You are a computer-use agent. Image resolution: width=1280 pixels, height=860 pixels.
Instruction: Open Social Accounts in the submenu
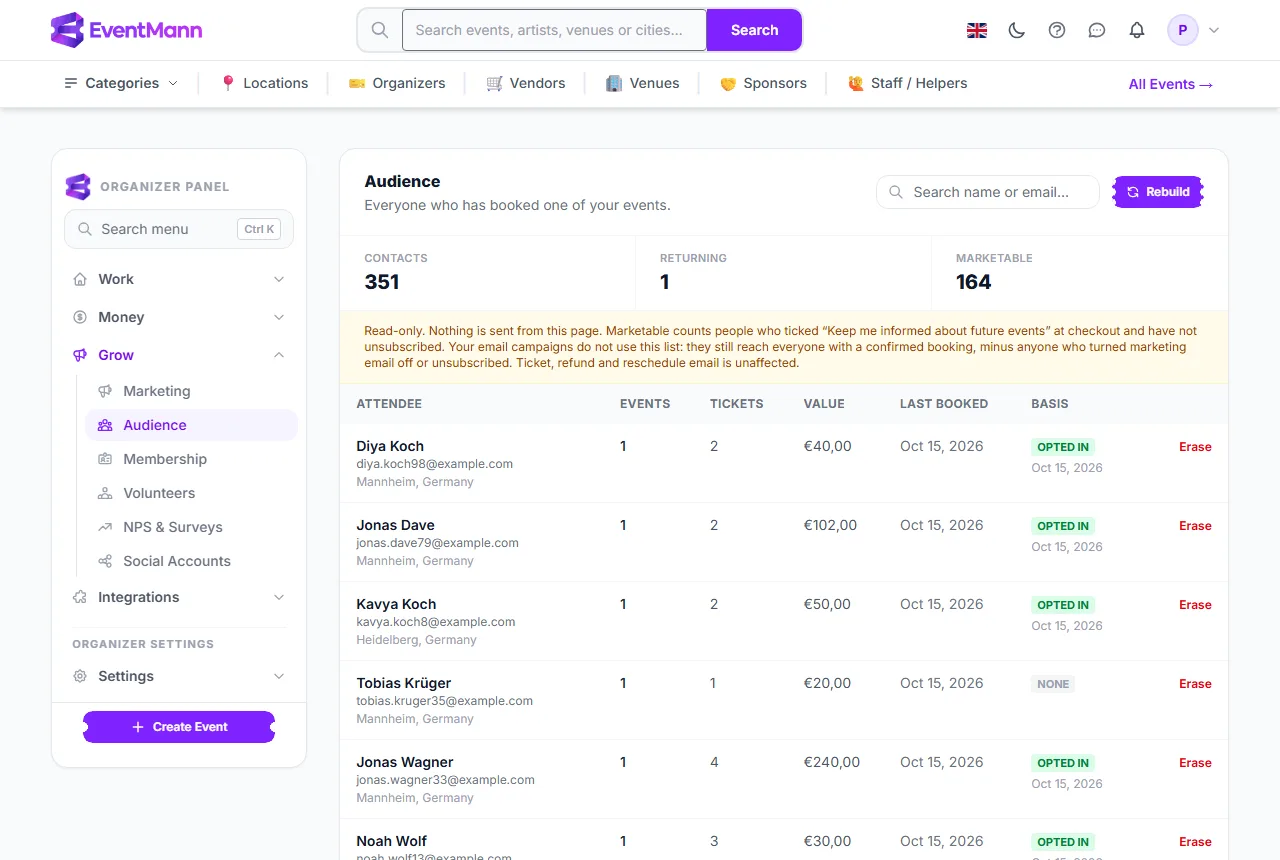(191, 561)
